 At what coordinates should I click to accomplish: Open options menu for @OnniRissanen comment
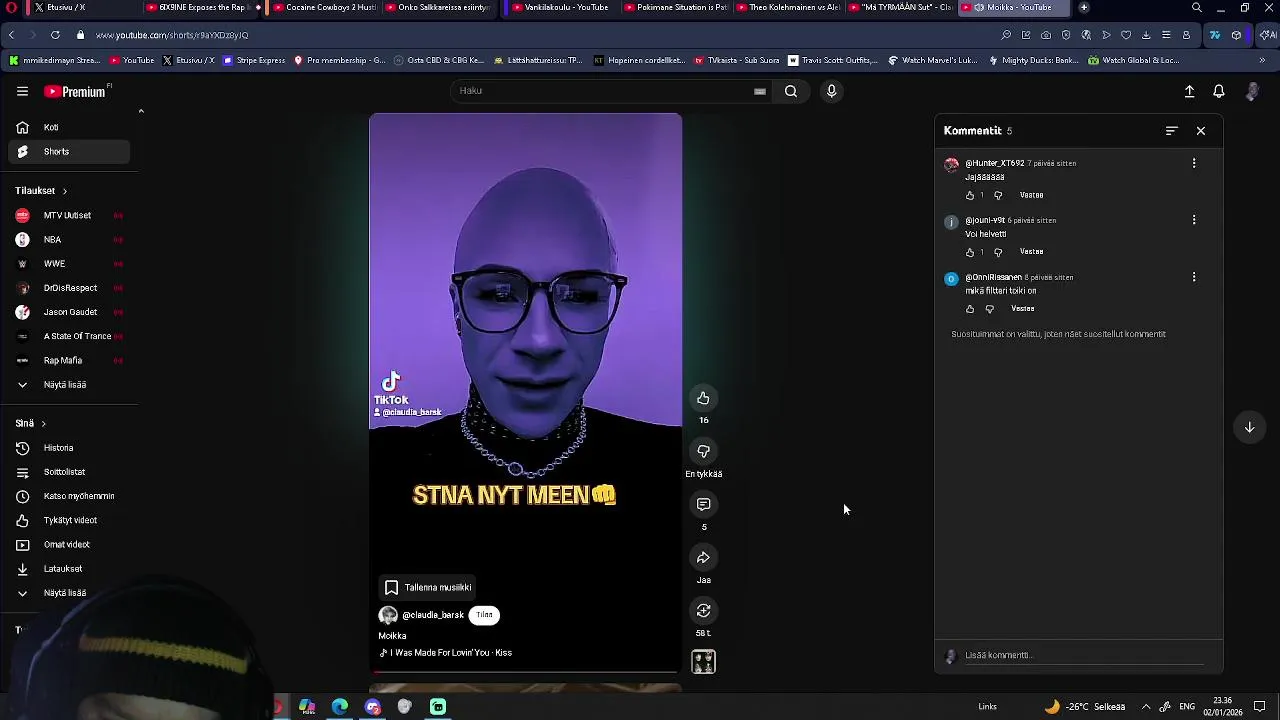tap(1194, 277)
